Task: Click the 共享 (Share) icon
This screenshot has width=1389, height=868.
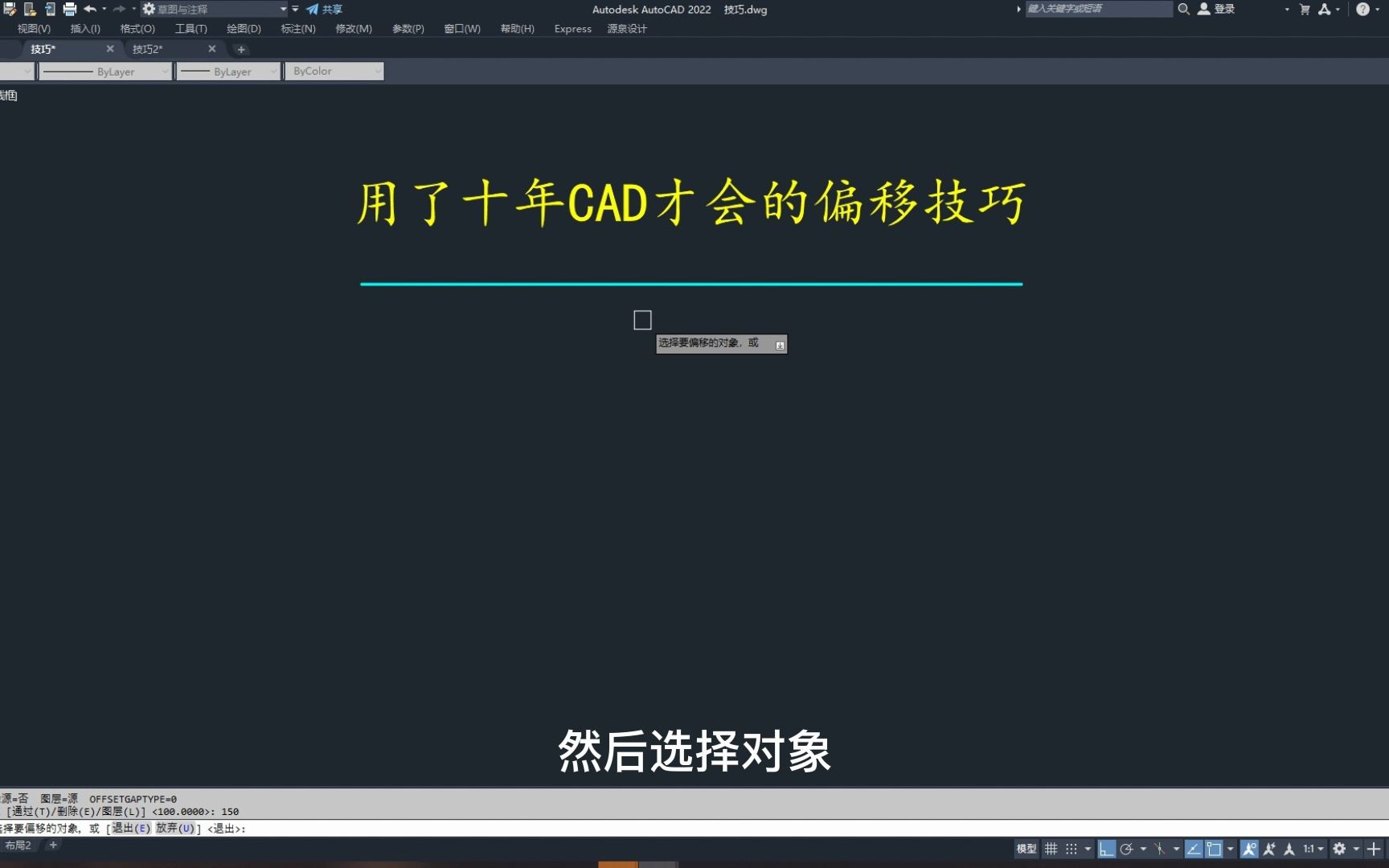Action: click(x=313, y=9)
